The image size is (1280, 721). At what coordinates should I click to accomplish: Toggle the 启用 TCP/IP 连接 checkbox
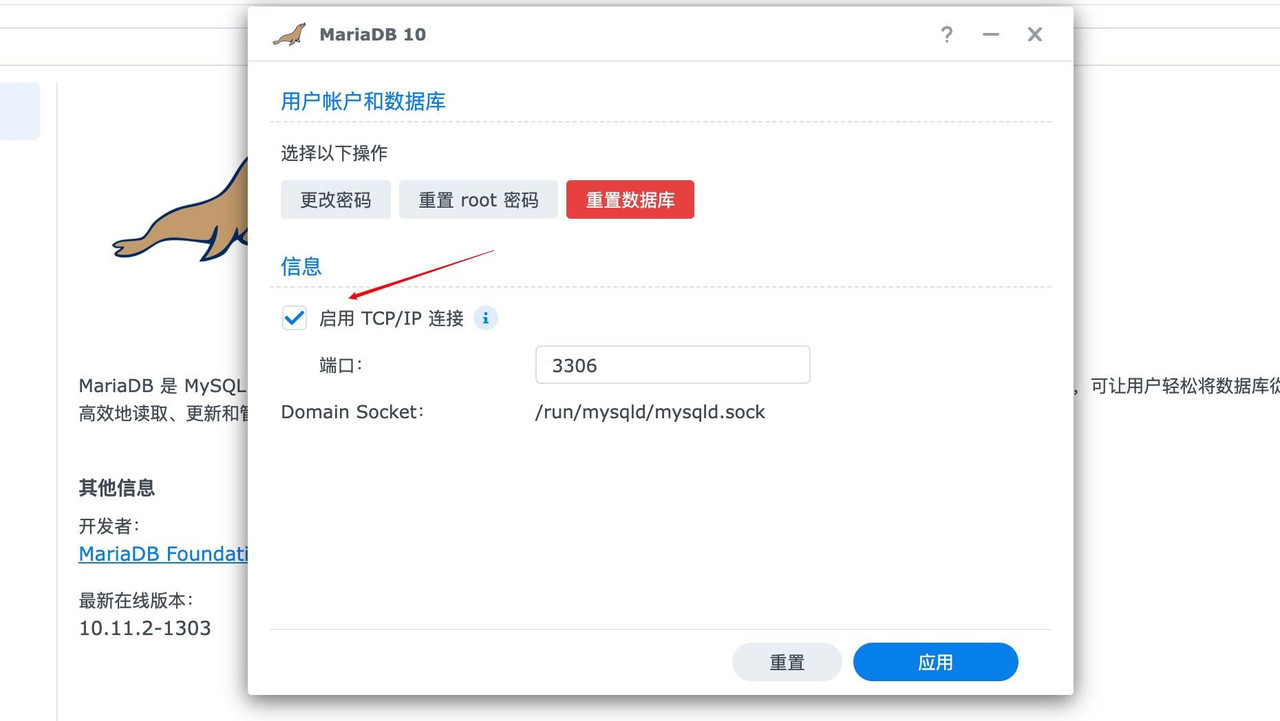[x=294, y=318]
